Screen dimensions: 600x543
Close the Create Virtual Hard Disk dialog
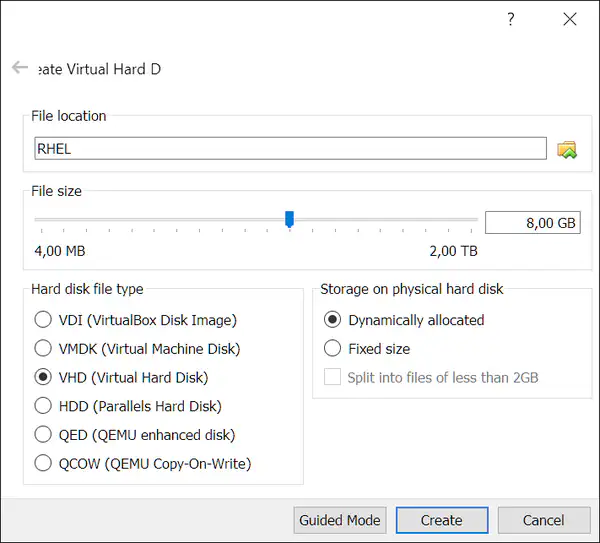[x=570, y=19]
